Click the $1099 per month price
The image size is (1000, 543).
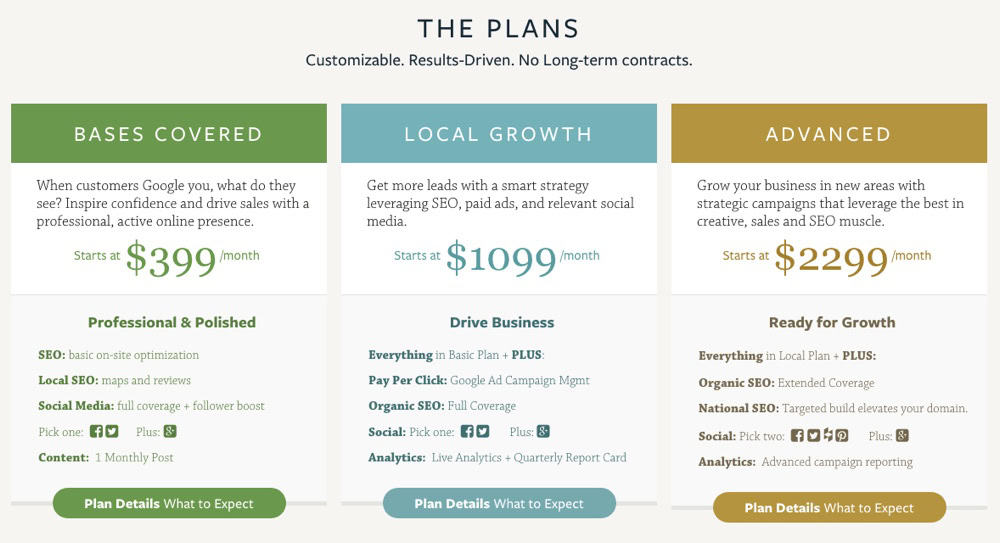click(x=497, y=258)
